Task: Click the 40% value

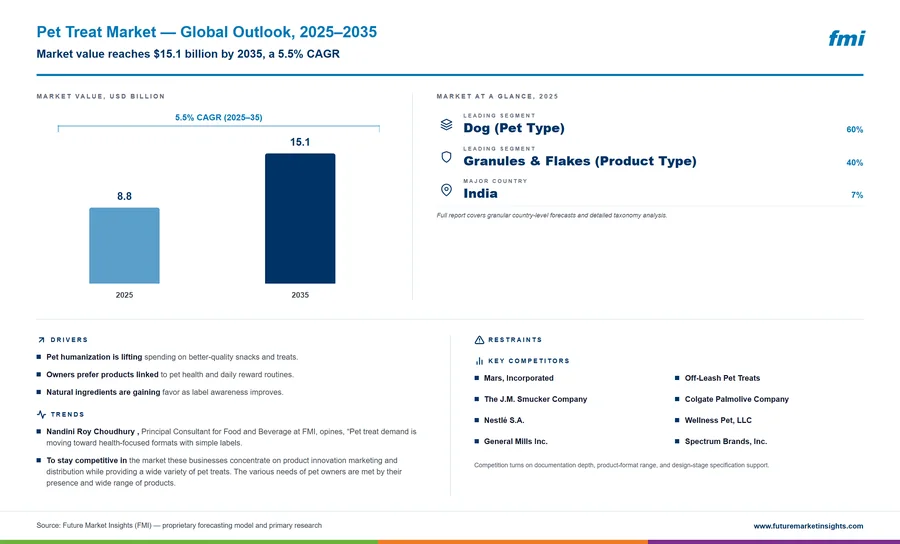Action: click(x=854, y=163)
